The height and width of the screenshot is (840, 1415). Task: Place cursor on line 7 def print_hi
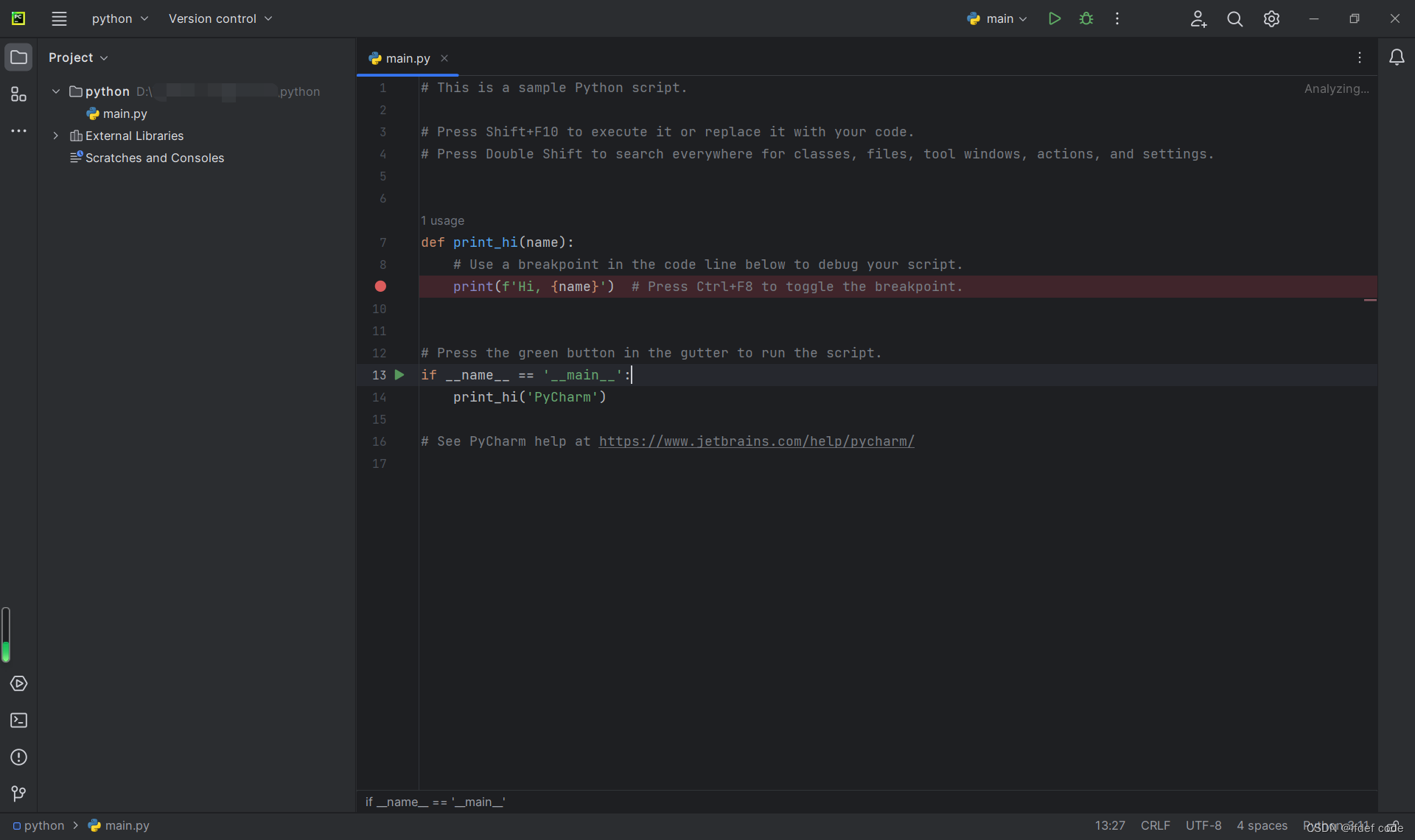(497, 242)
